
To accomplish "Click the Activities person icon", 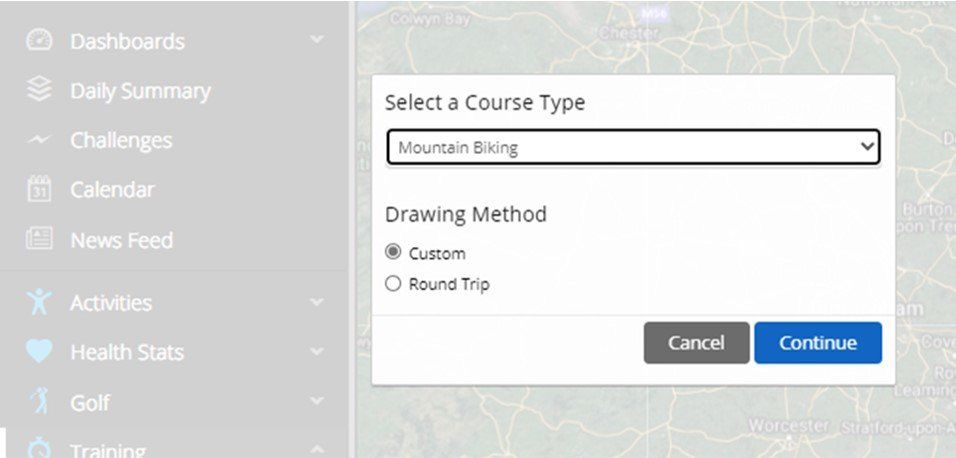I will tap(38, 302).
